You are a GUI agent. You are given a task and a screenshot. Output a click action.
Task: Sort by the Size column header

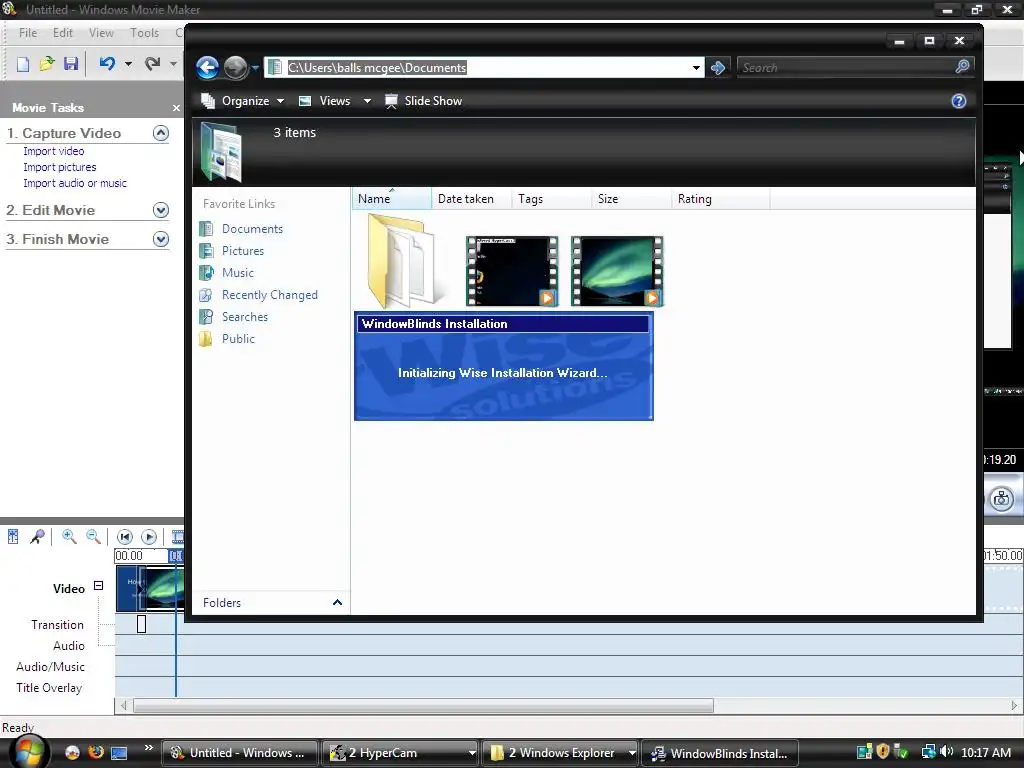[632, 199]
